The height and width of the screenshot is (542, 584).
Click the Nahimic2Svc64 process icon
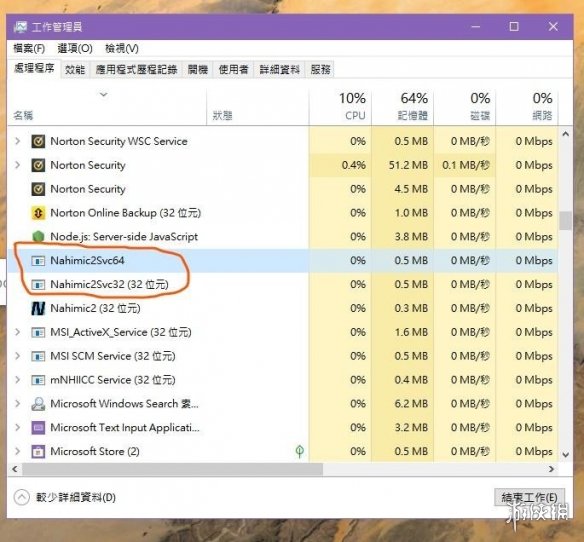pos(38,260)
